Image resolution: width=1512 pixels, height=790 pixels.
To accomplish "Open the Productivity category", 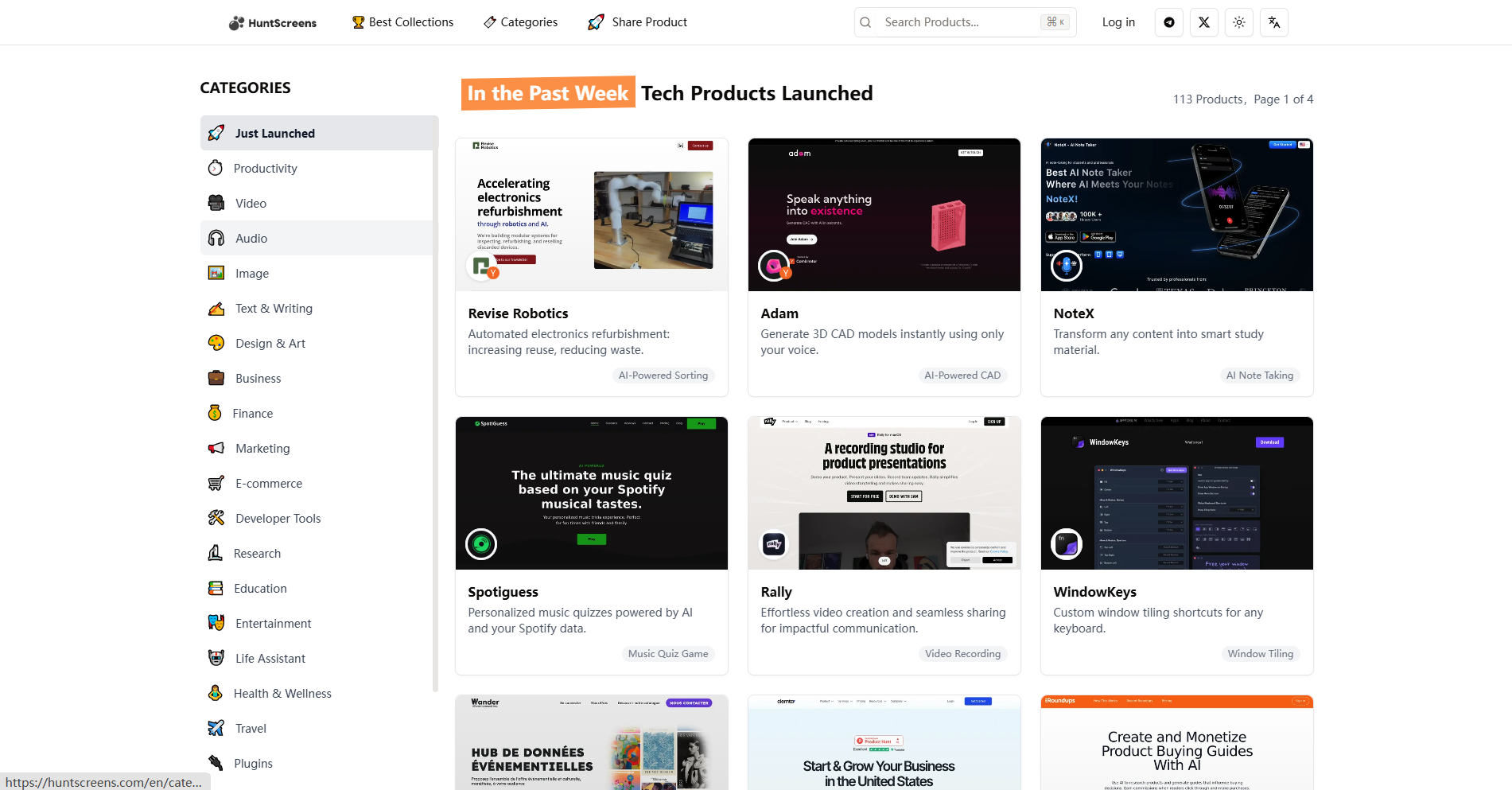I will coord(318,168).
